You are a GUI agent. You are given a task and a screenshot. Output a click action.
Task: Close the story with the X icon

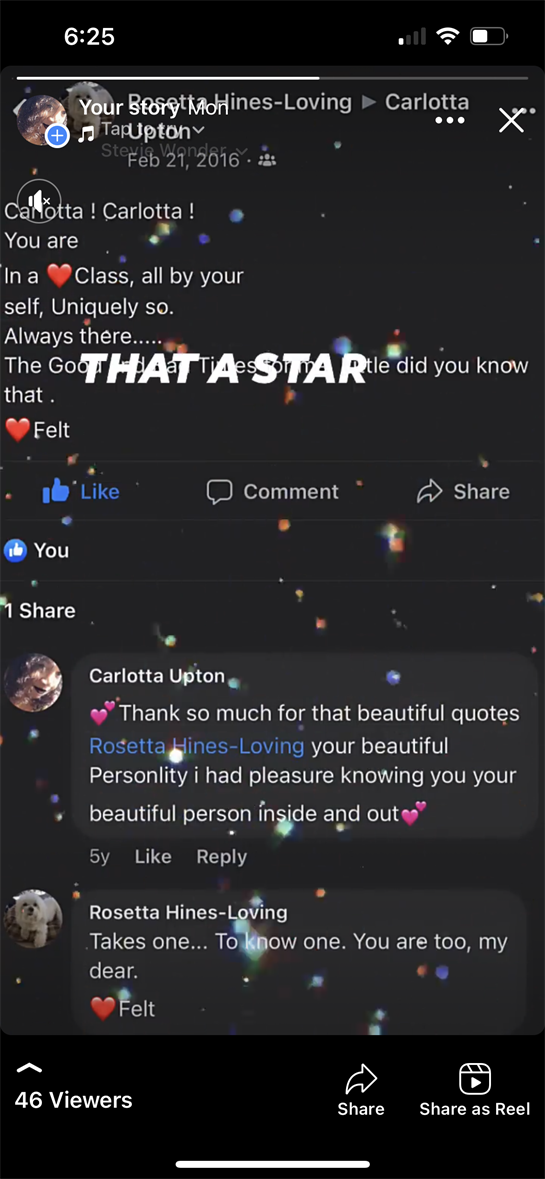(x=511, y=120)
